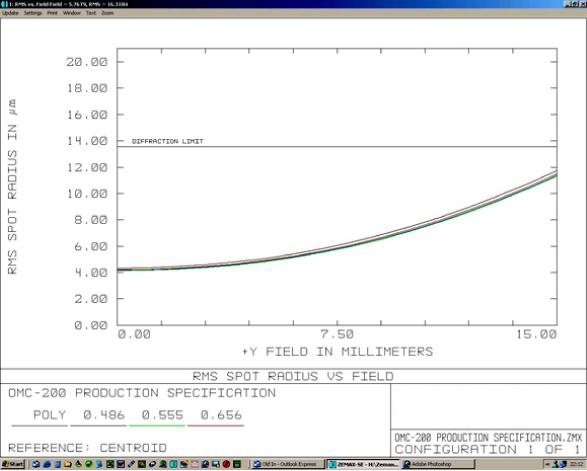
Task: Open the Window menu
Action: tap(72, 13)
